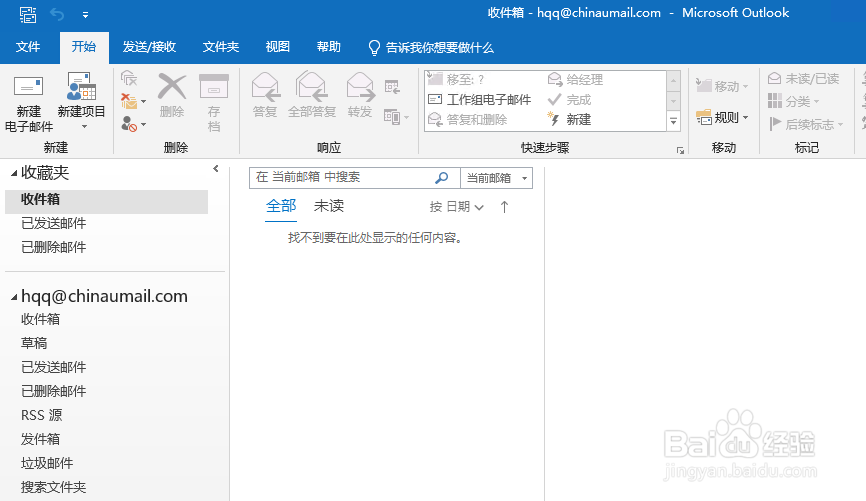Customize Quick Access Toolbar dropdown arrow
Image resolution: width=866 pixels, height=501 pixels.
85,15
